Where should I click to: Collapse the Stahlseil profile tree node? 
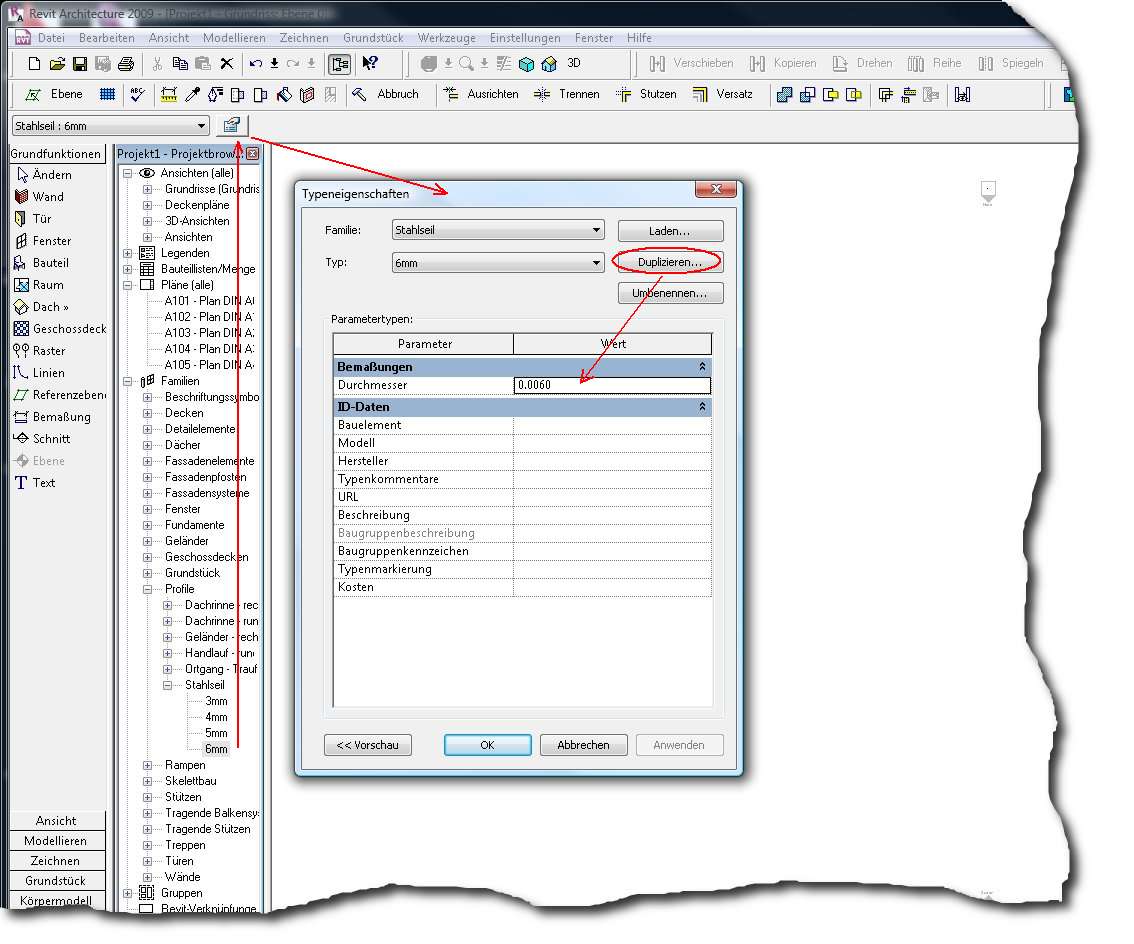click(x=168, y=685)
